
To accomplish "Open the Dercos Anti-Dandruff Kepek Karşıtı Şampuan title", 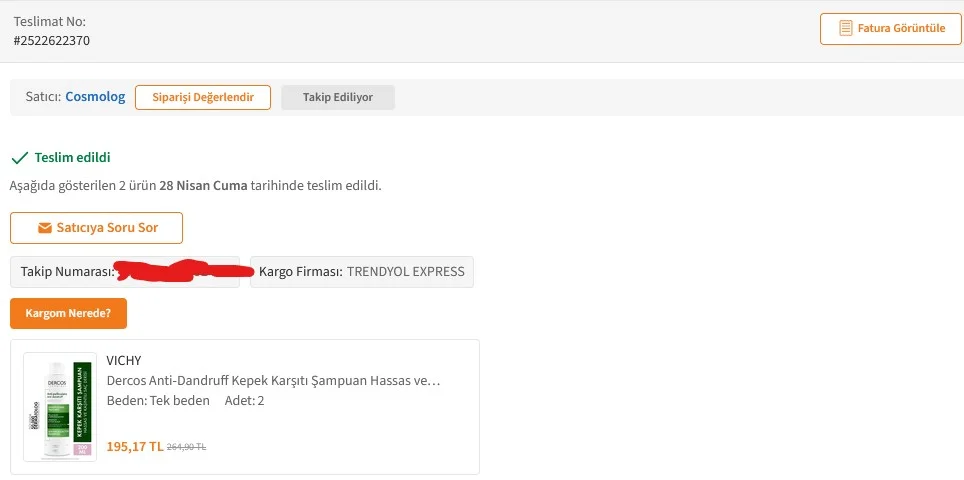I will (274, 380).
